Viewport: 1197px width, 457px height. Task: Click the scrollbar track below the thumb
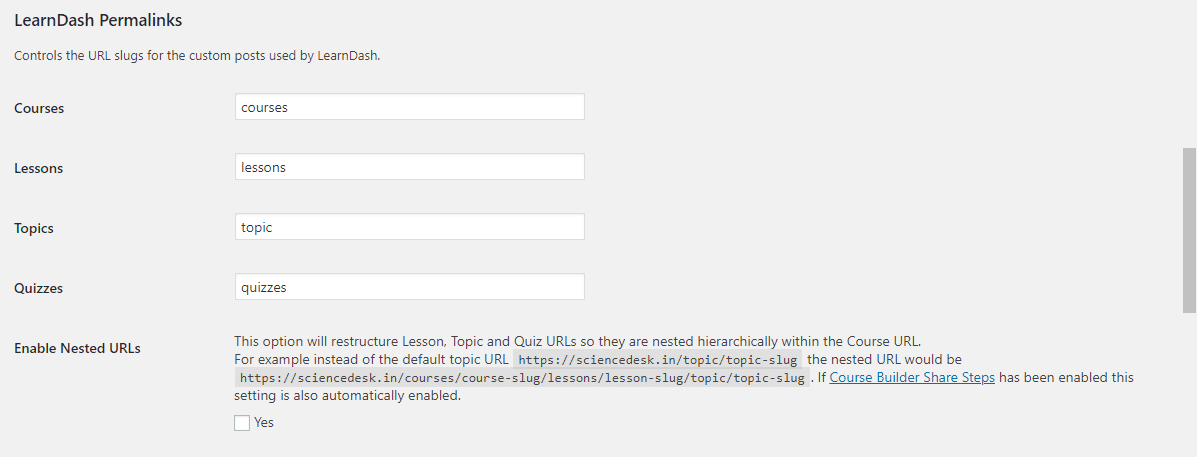point(1189,385)
